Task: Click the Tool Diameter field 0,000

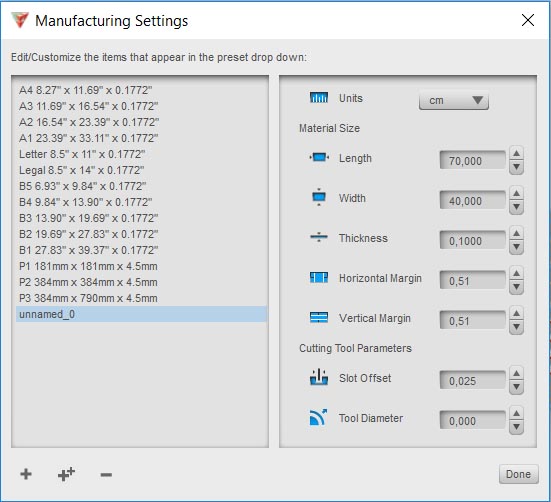Action: pos(472,421)
